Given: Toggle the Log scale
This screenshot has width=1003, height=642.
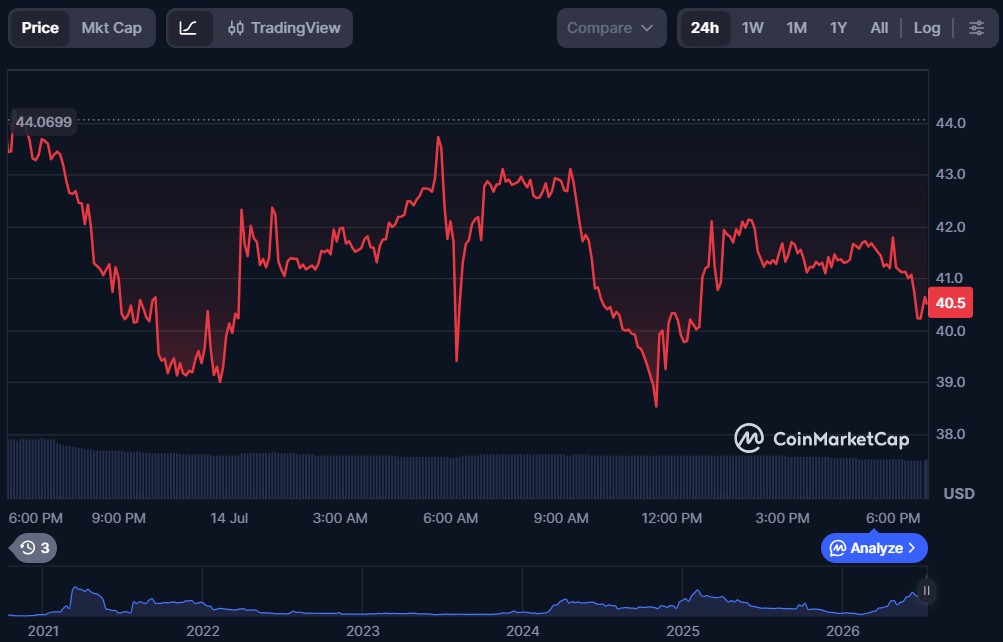Looking at the screenshot, I should (927, 28).
